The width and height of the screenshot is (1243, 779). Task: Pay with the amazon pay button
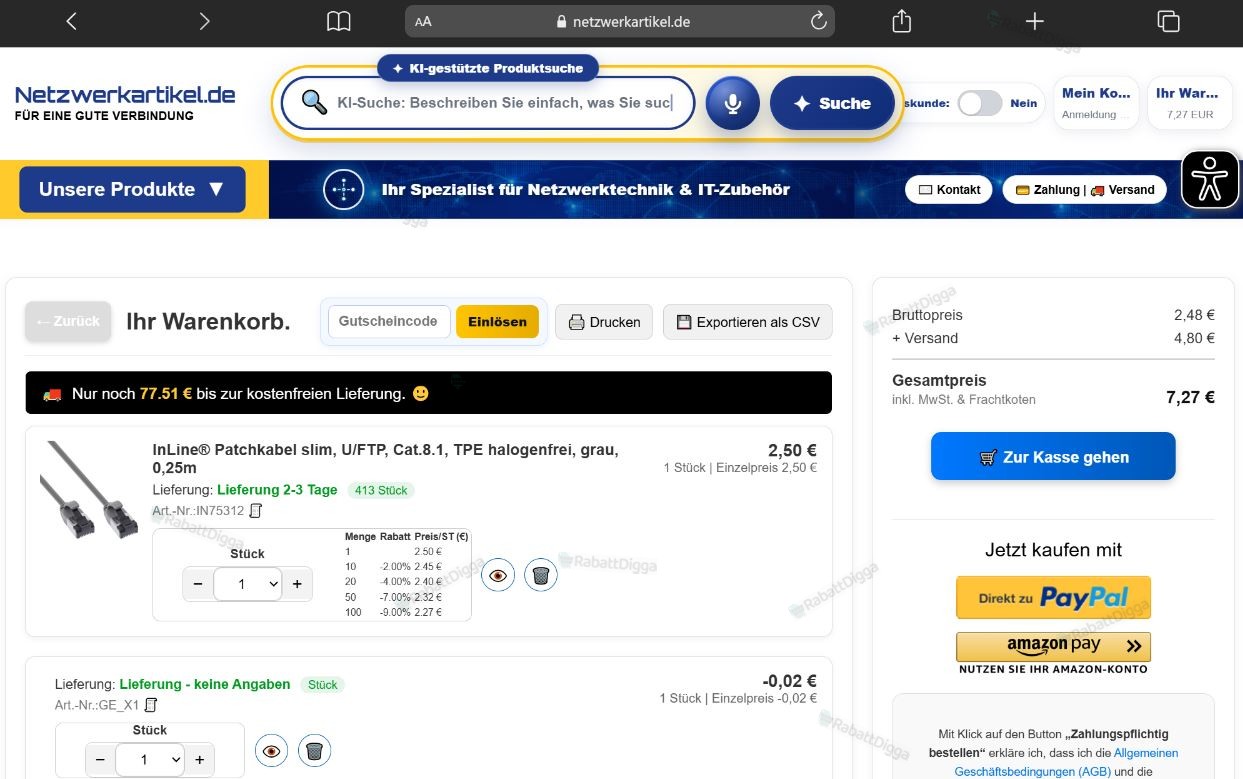(1053, 645)
